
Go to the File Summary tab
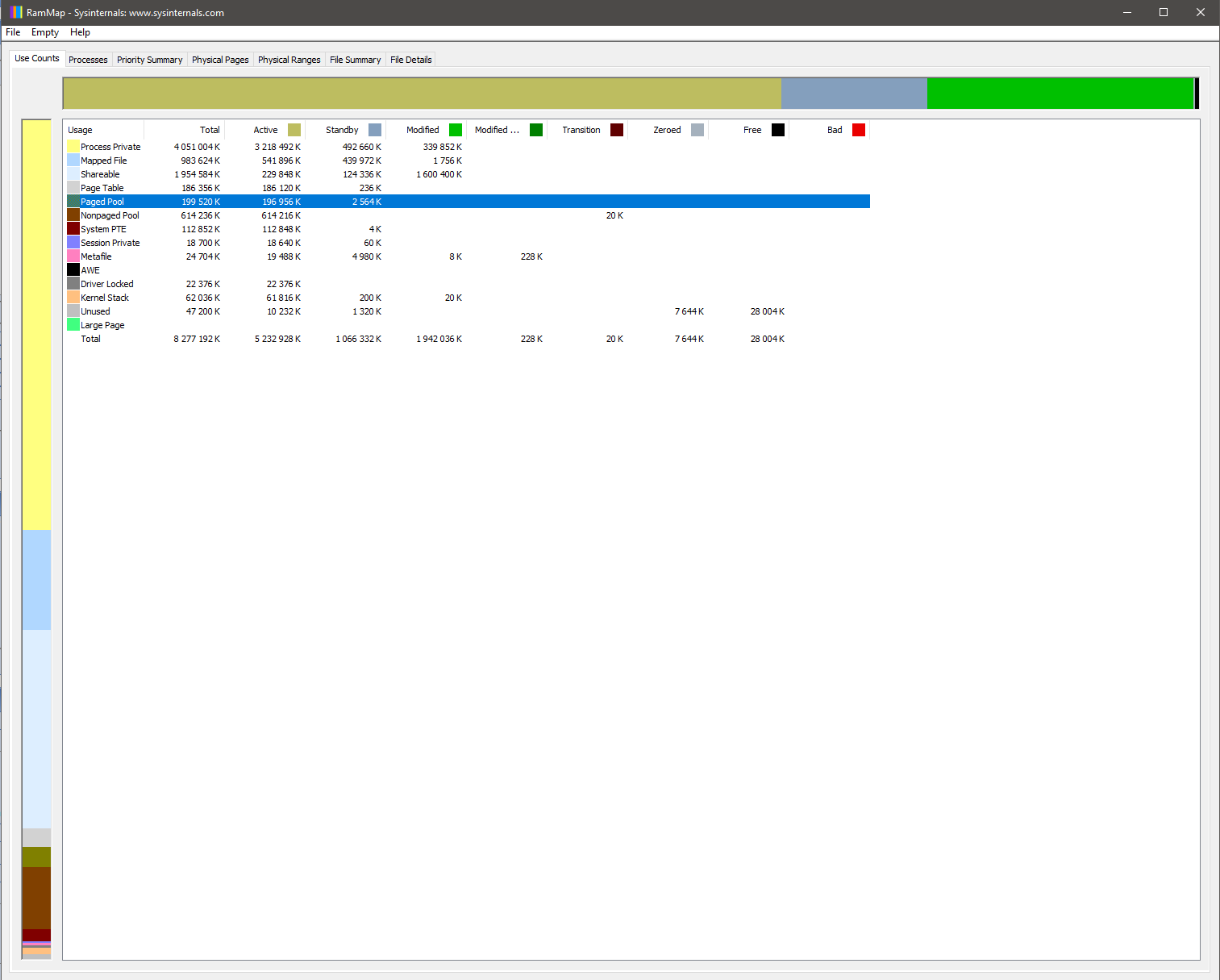[x=355, y=60]
